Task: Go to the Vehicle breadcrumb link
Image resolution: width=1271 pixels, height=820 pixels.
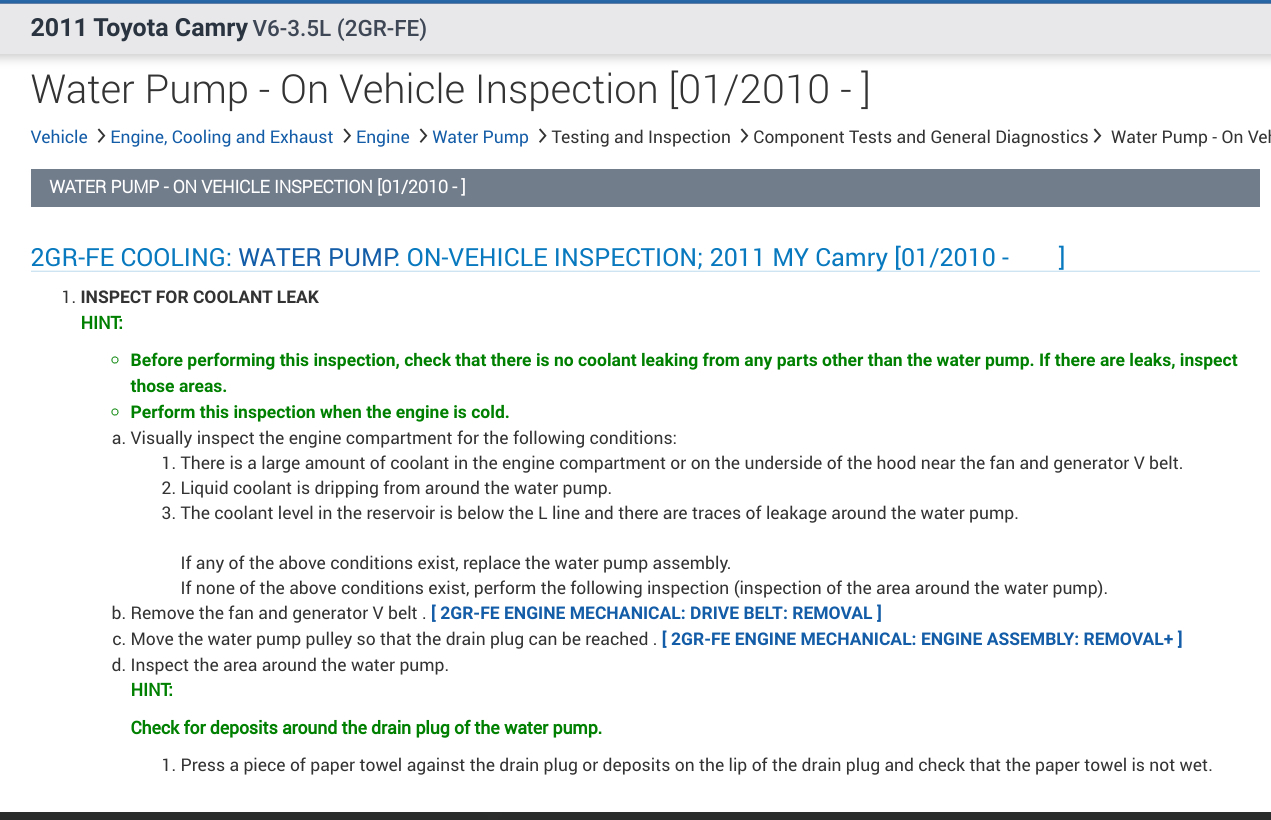Action: 59,137
